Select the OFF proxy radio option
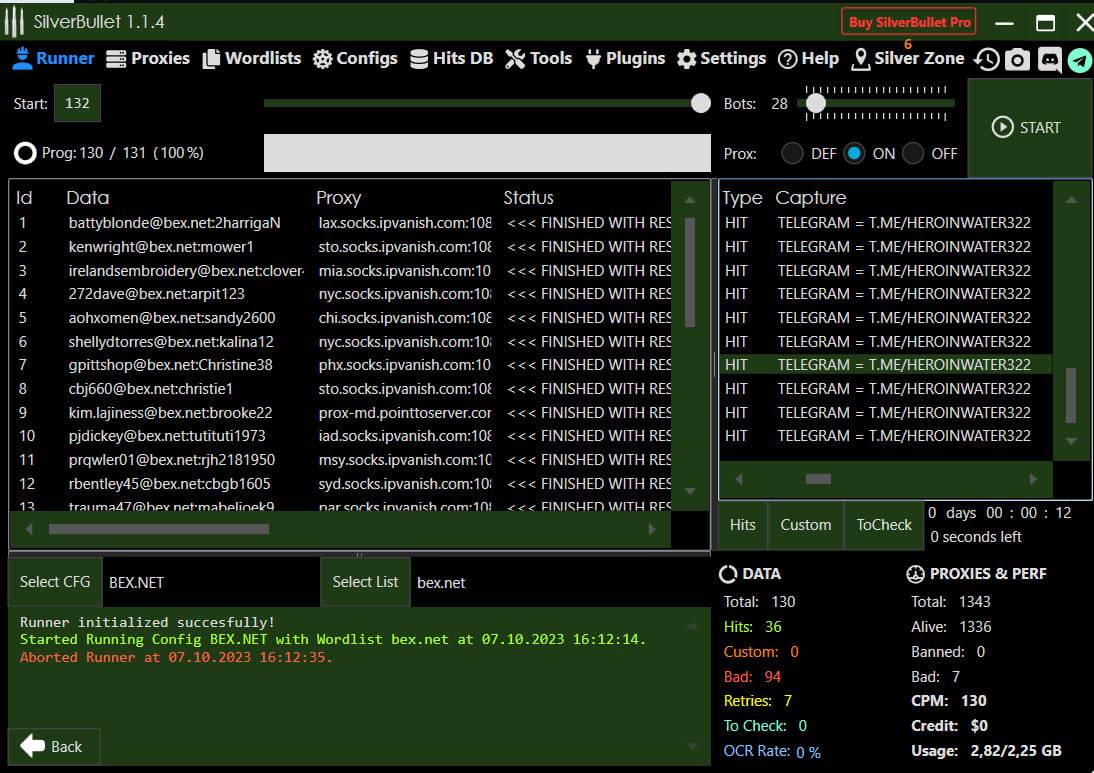Image resolution: width=1094 pixels, height=773 pixels. [913, 153]
